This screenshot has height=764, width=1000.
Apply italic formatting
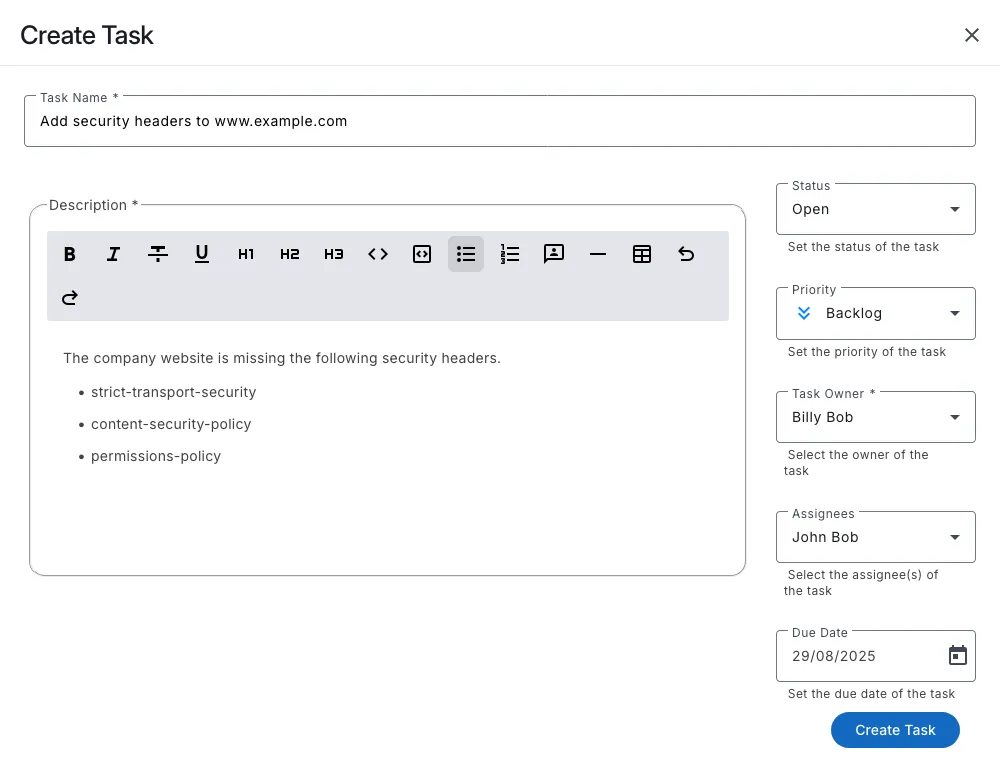coord(114,254)
